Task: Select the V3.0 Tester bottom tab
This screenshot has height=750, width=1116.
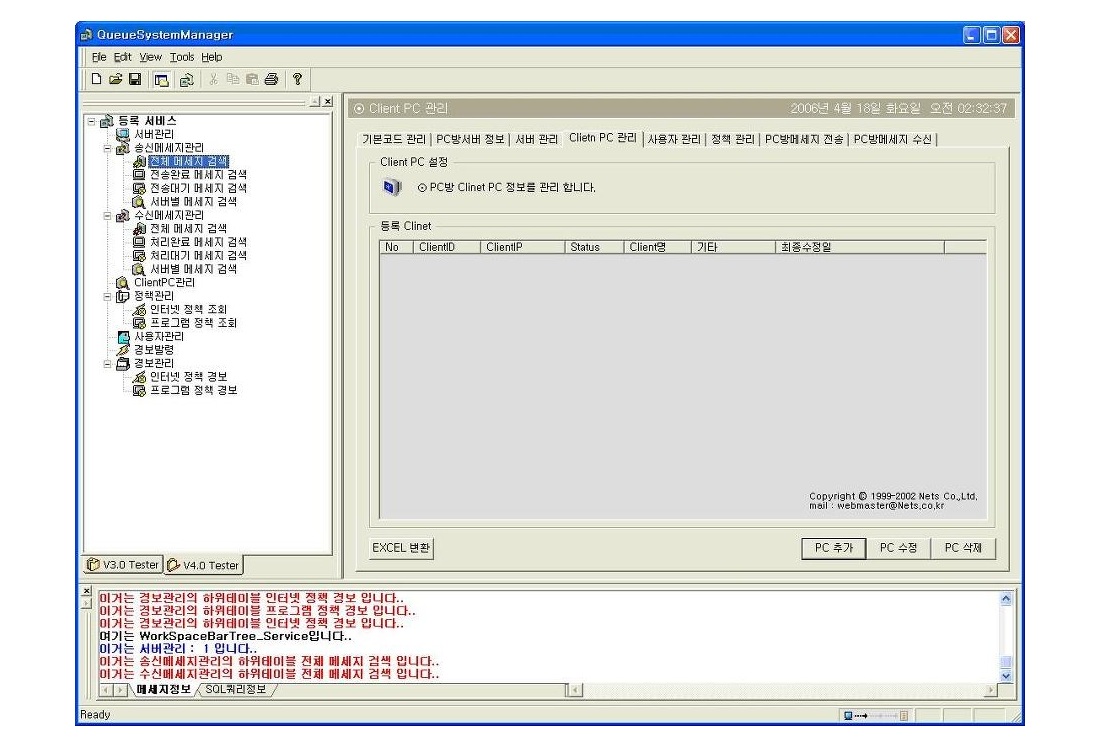Action: (x=123, y=565)
